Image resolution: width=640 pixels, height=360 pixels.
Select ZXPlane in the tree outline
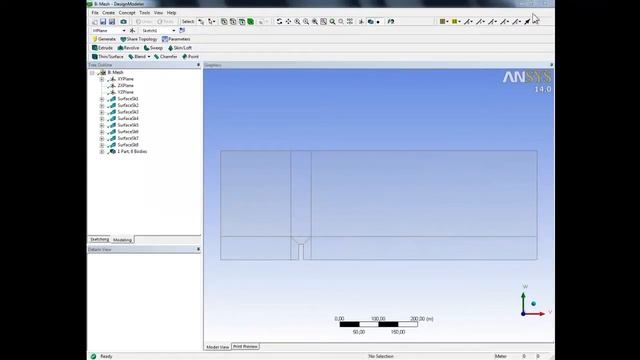click(x=125, y=85)
